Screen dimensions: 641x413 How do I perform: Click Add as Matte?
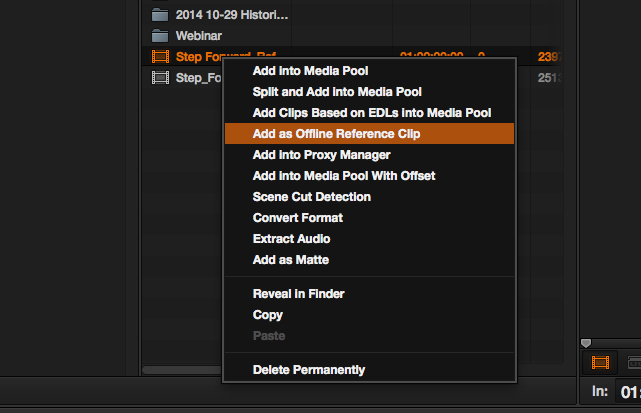click(x=290, y=260)
